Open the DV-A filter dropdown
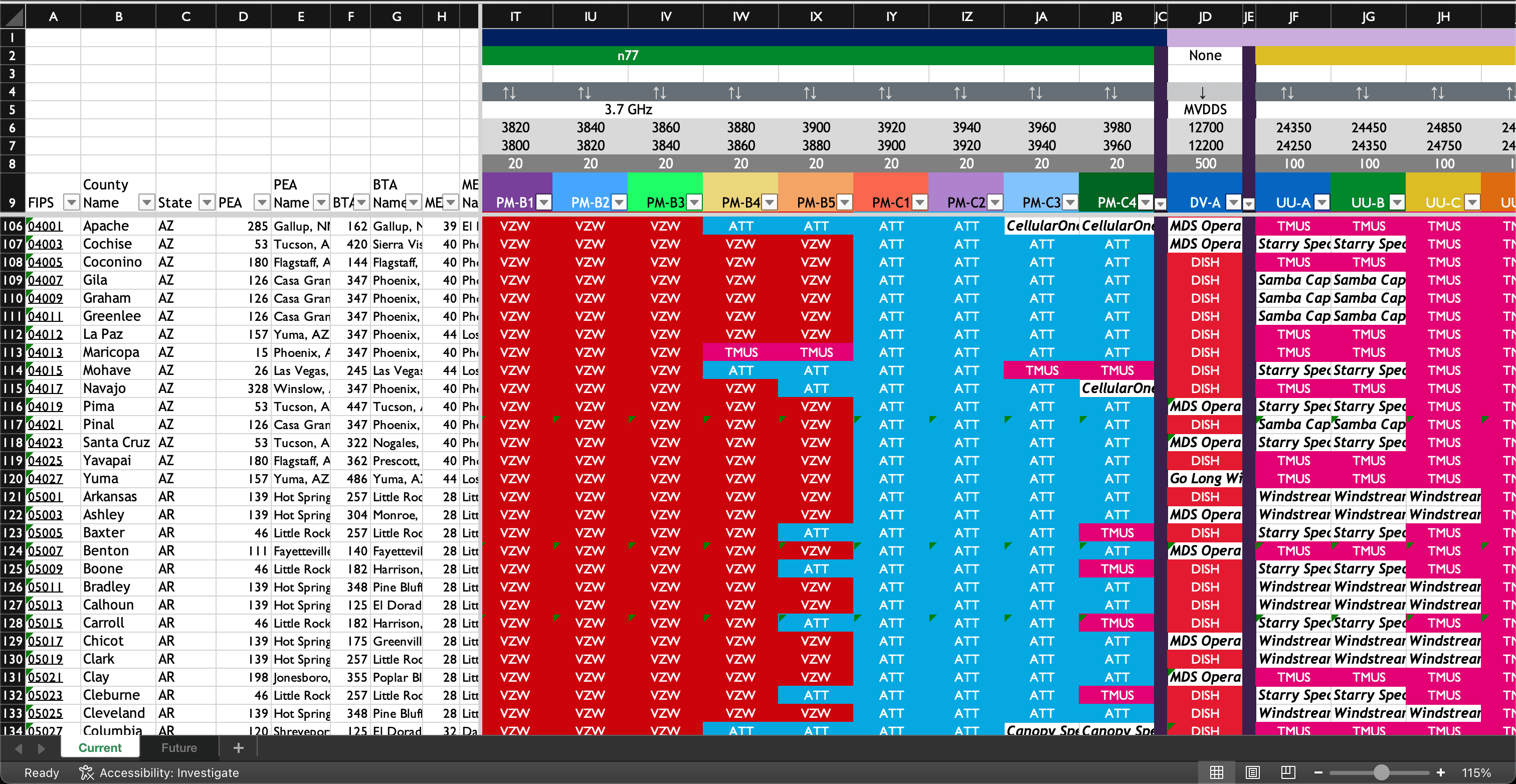 pos(1234,203)
